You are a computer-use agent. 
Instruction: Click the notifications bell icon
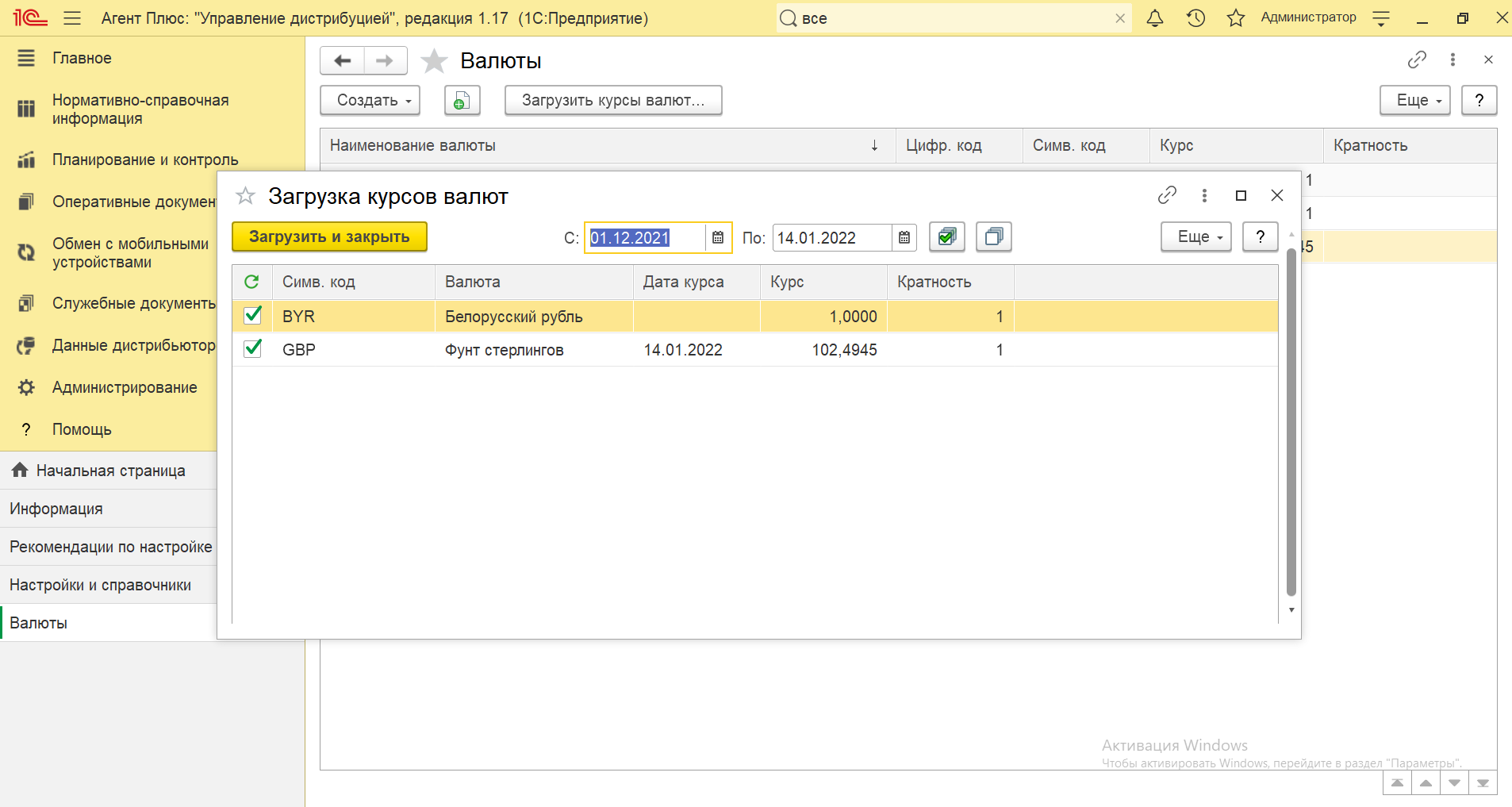click(x=1155, y=18)
